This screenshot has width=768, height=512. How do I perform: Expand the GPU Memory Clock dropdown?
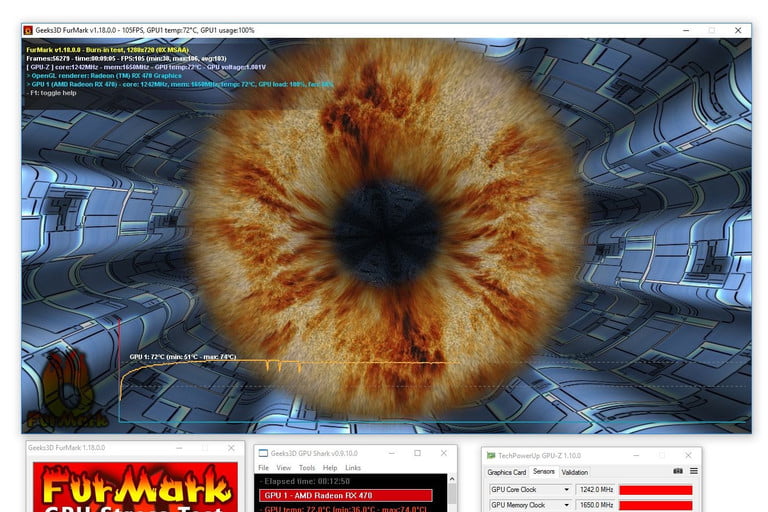click(x=567, y=506)
